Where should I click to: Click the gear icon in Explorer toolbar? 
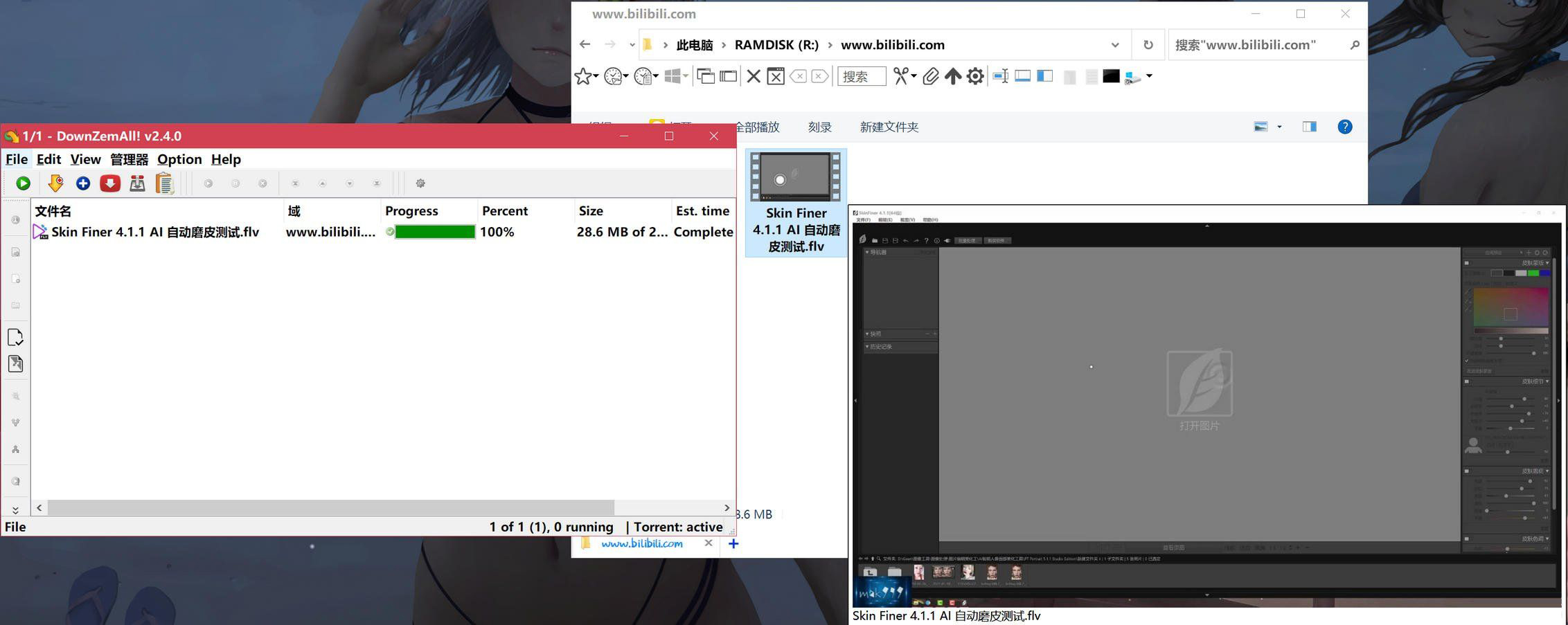coord(975,76)
